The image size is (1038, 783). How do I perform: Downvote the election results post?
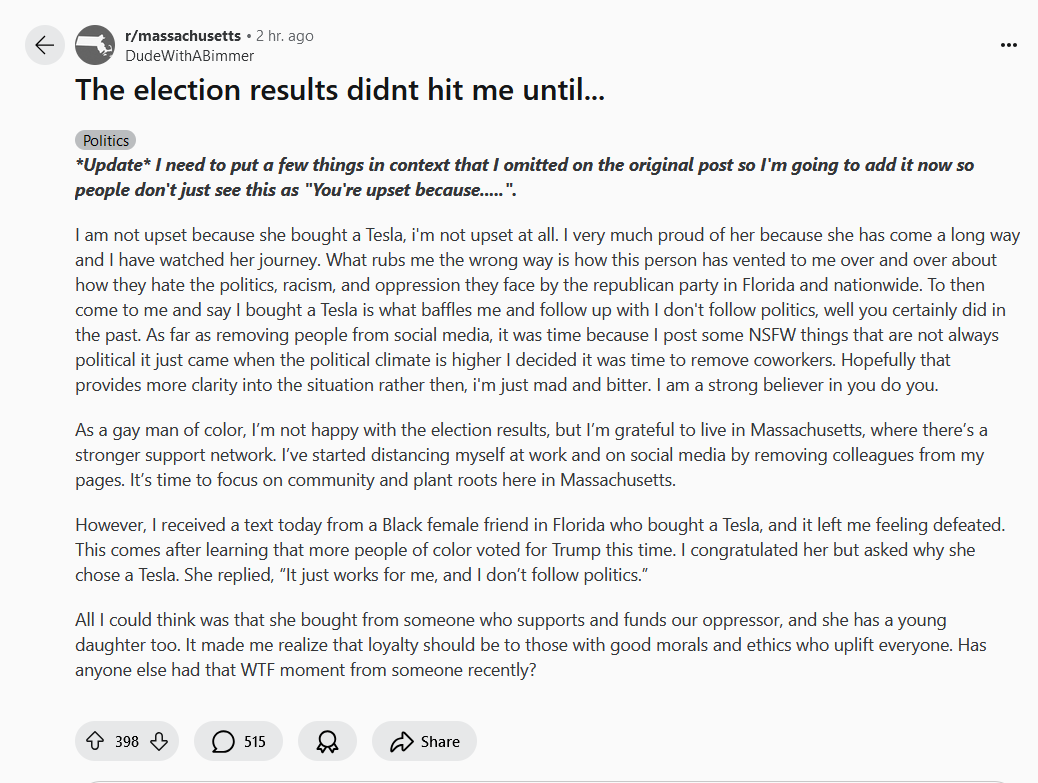point(159,741)
